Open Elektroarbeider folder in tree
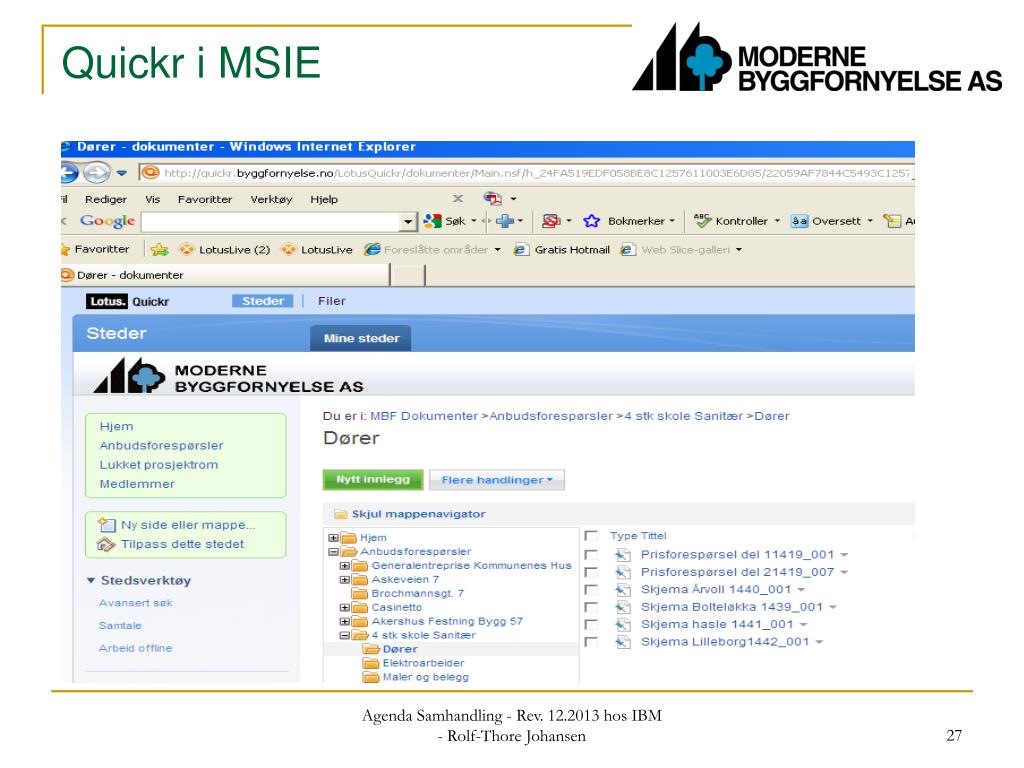Screen dimensions: 1024x768 point(413,663)
